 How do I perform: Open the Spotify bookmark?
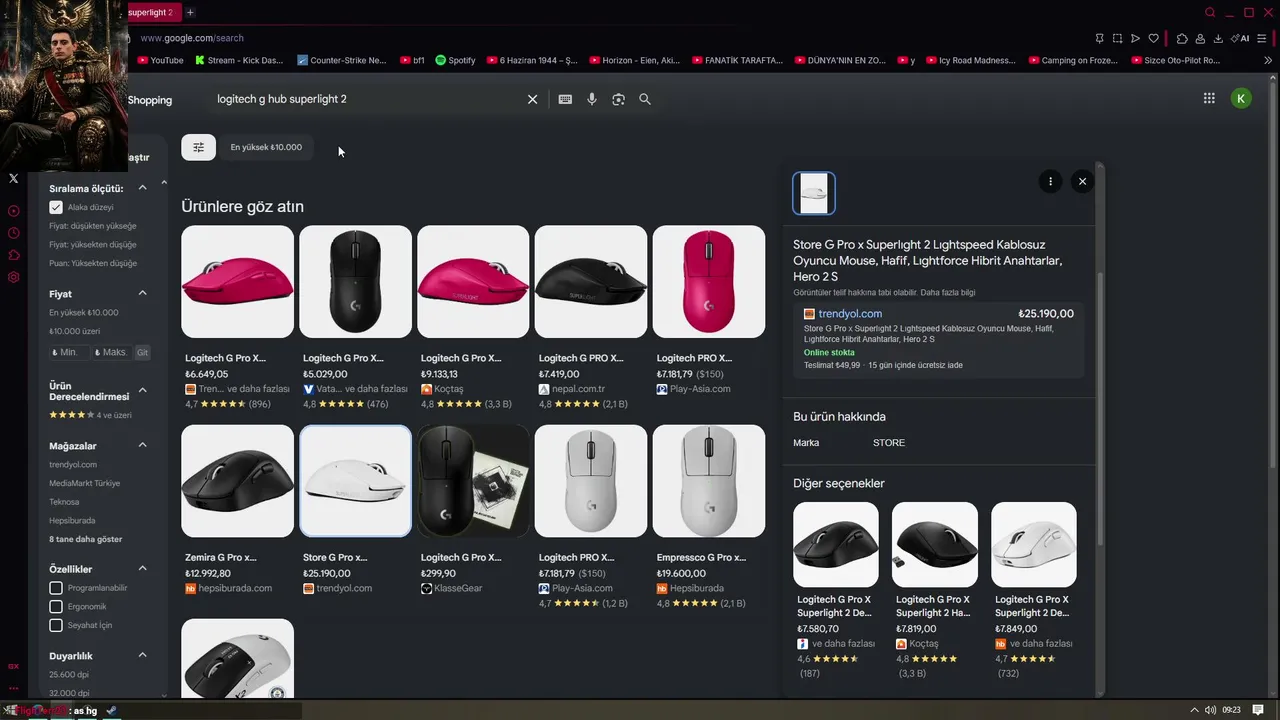[x=455, y=60]
